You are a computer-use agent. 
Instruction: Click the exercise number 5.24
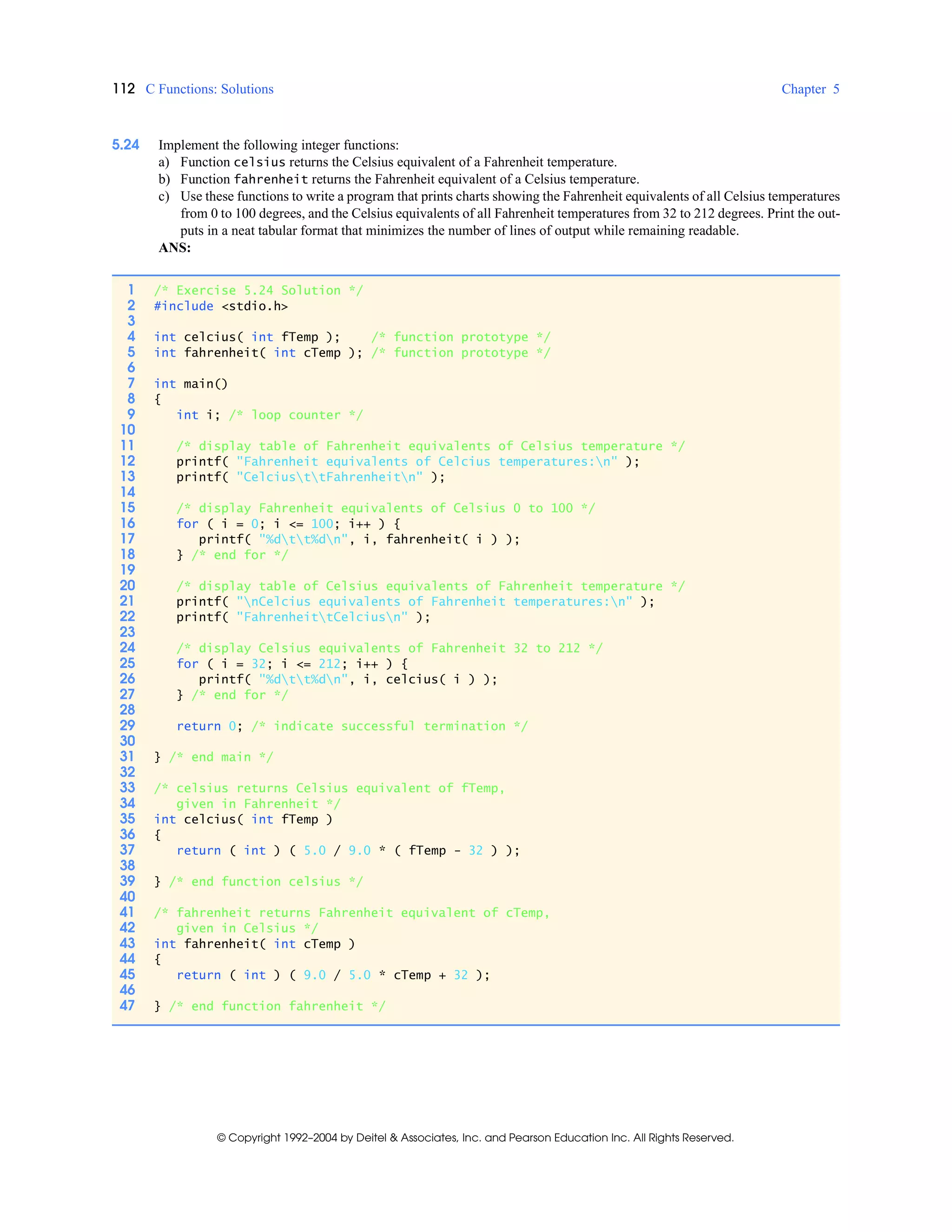point(125,145)
